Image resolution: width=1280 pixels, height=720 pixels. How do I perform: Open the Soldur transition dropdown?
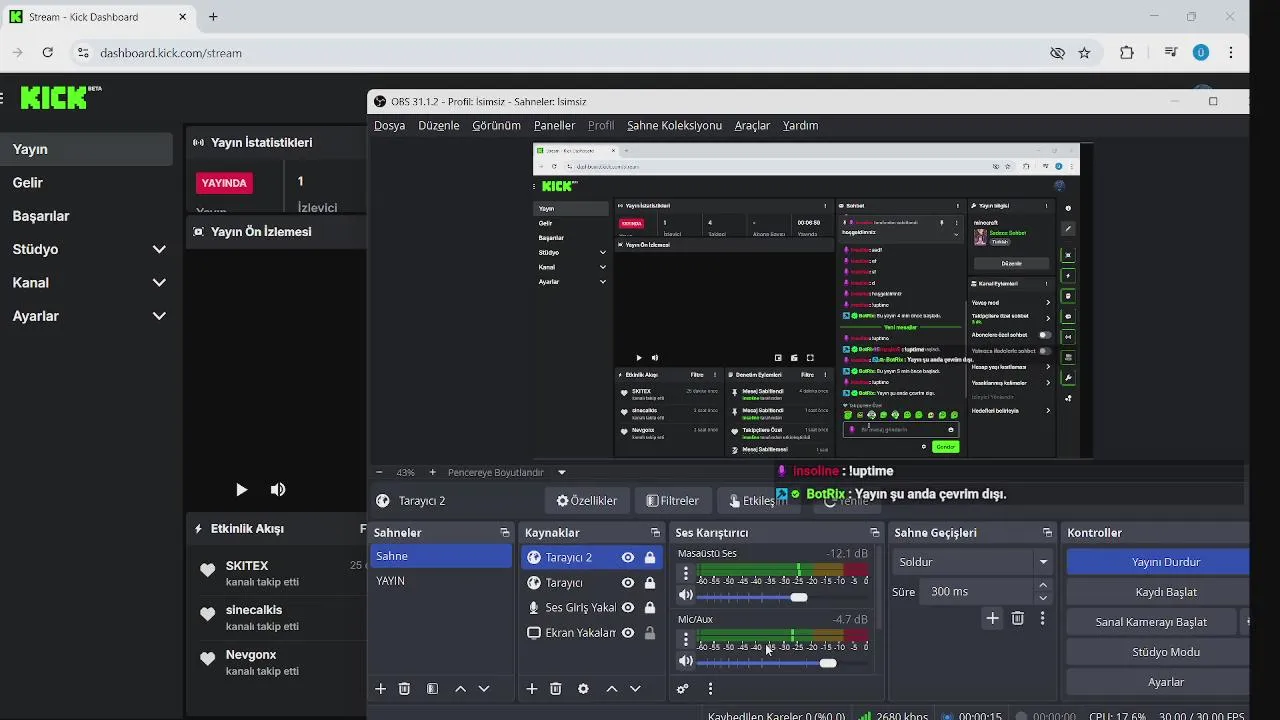[973, 562]
